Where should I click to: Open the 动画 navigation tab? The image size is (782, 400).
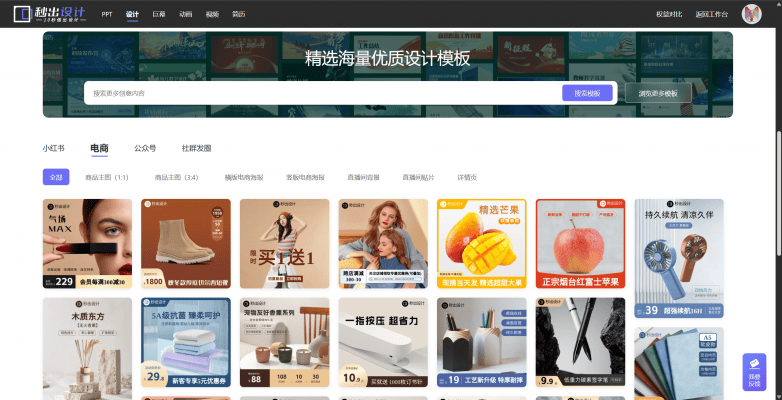(186, 15)
